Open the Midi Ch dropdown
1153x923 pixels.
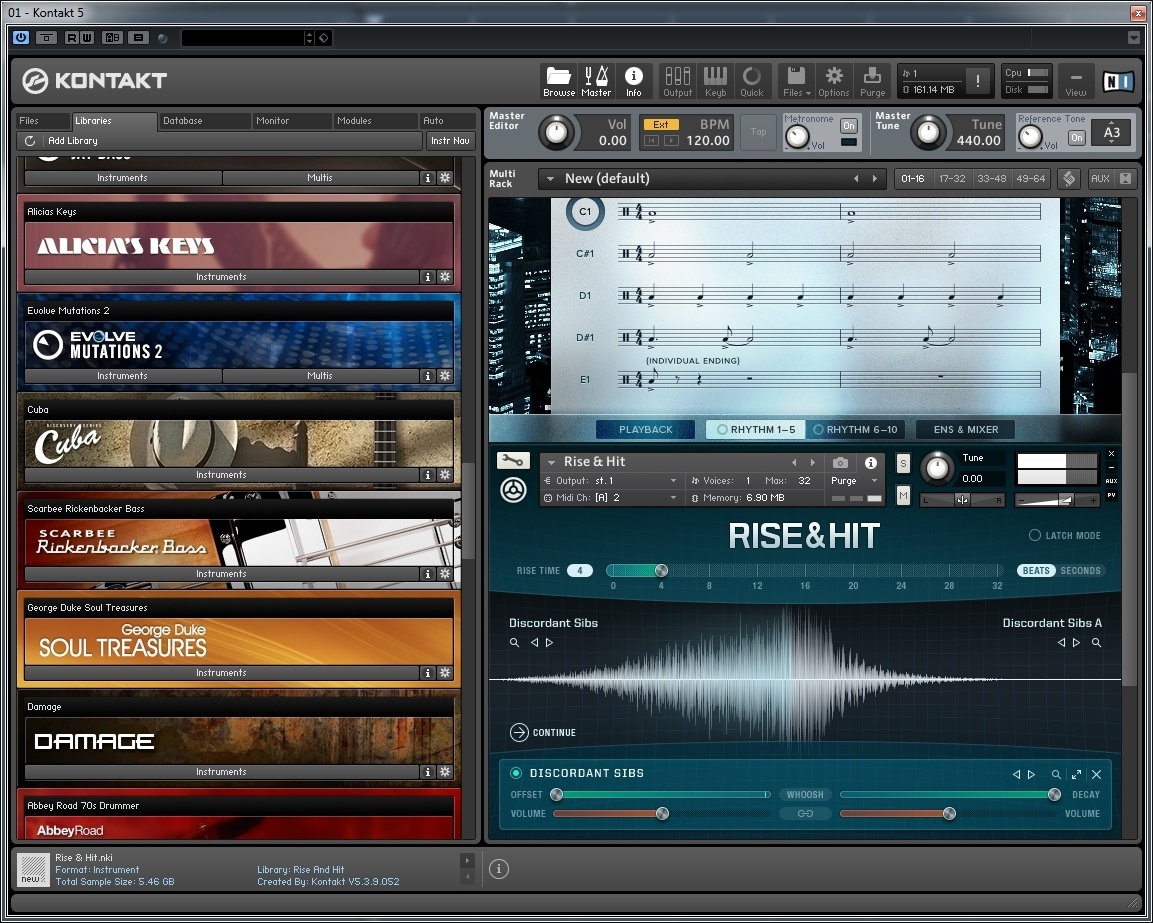coord(673,498)
